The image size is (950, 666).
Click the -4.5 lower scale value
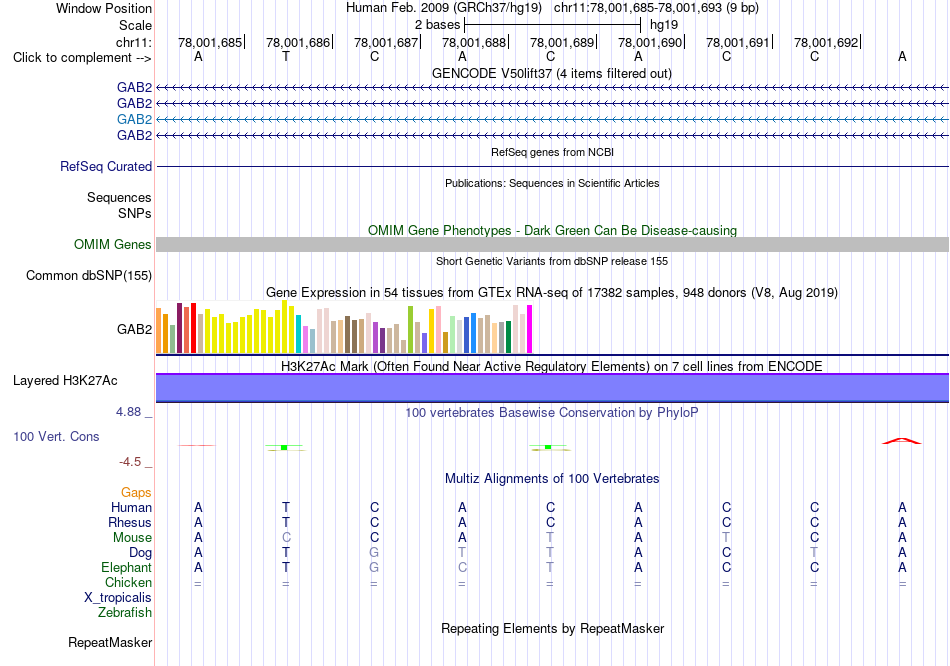130,462
